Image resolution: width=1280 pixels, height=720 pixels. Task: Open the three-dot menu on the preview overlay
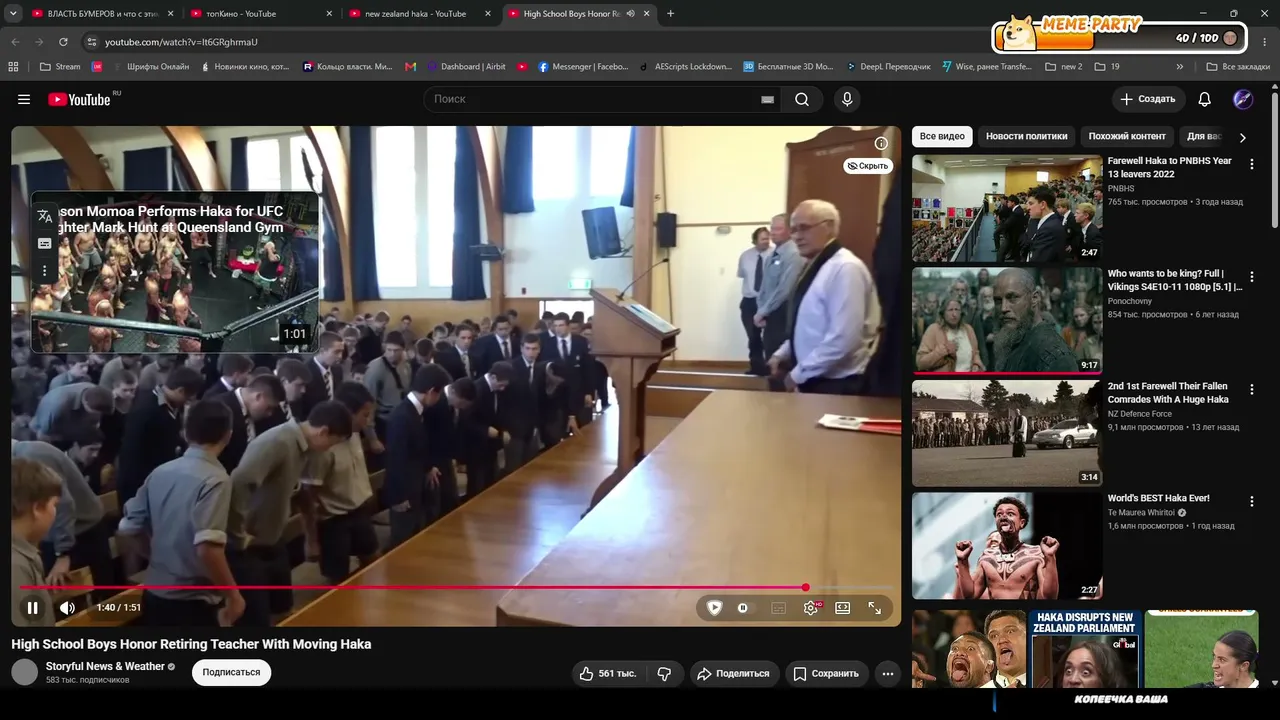tap(44, 270)
